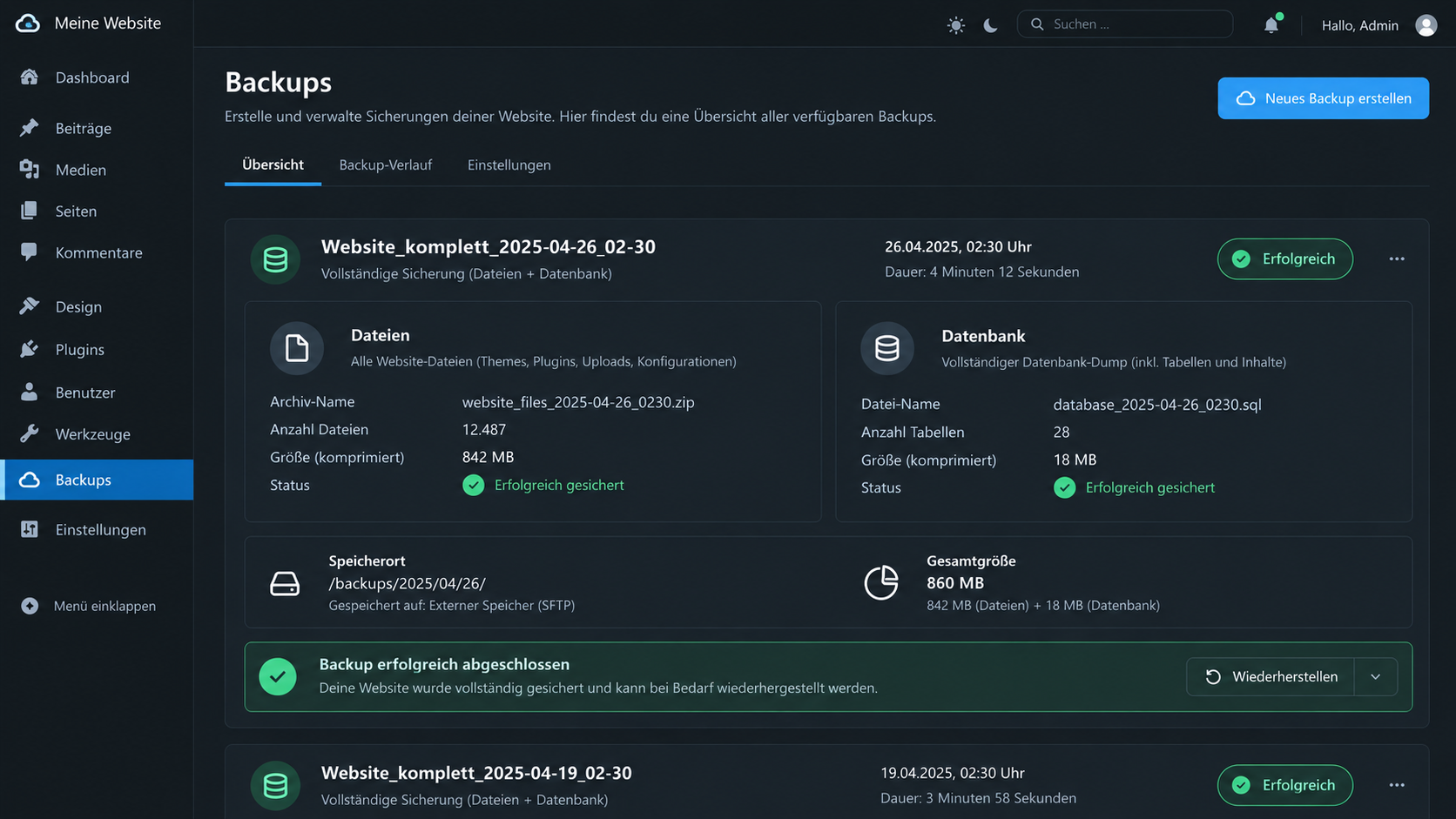The height and width of the screenshot is (819, 1456).
Task: Open Benutzer in the sidebar
Action: point(97,393)
